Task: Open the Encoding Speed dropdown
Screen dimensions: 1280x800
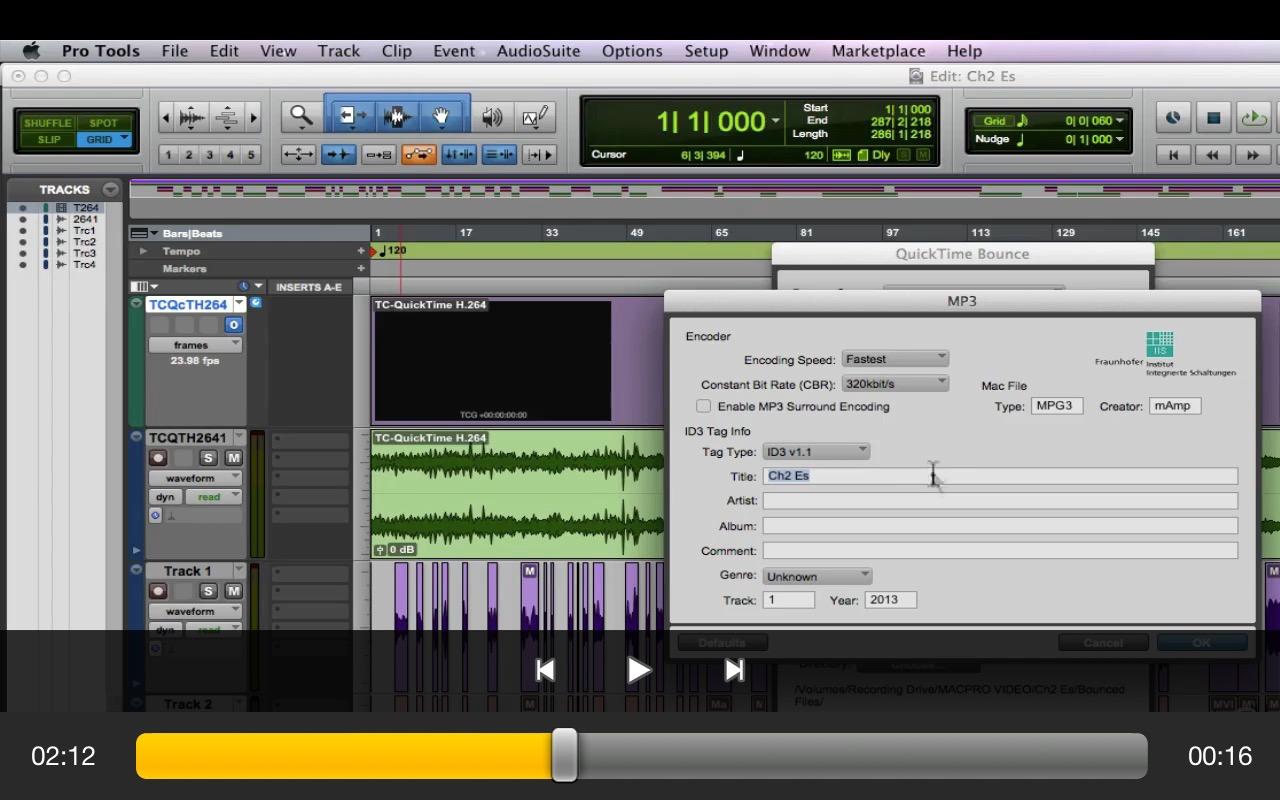Action: point(895,358)
